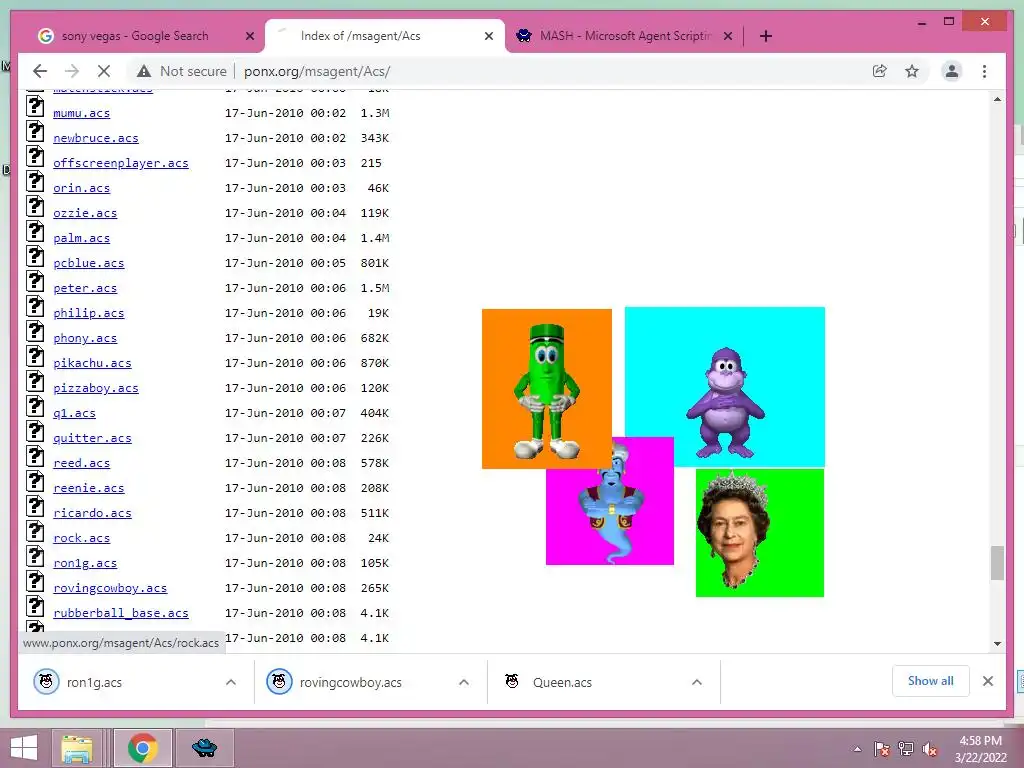Screen dimensions: 1024x768
Task: Download palm.acs
Action: click(82, 238)
